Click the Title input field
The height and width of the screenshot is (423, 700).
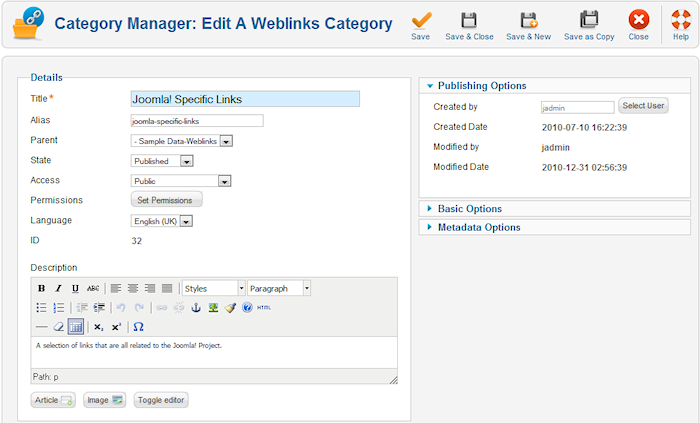[245, 99]
